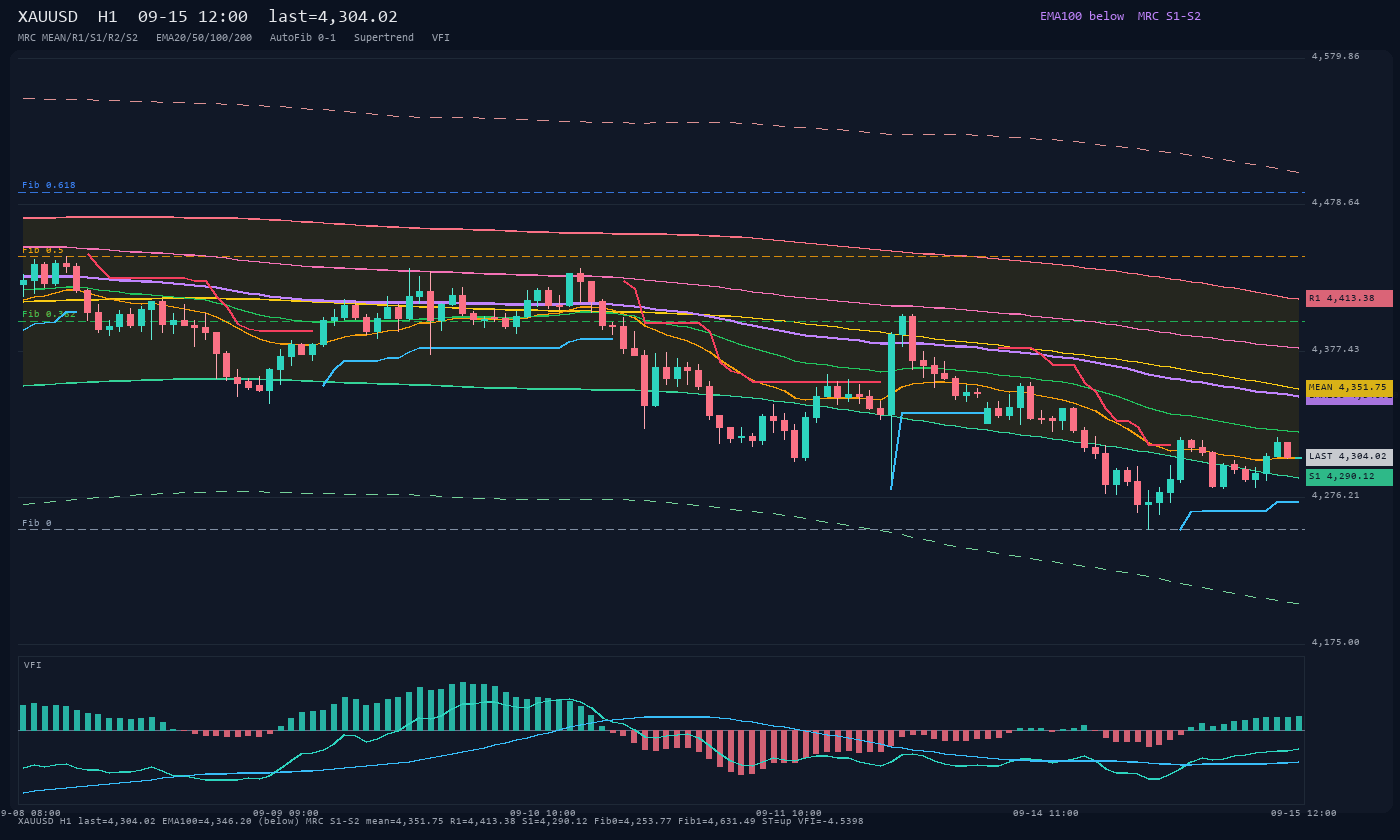Click the 4,377.43 price axis label

point(1336,349)
